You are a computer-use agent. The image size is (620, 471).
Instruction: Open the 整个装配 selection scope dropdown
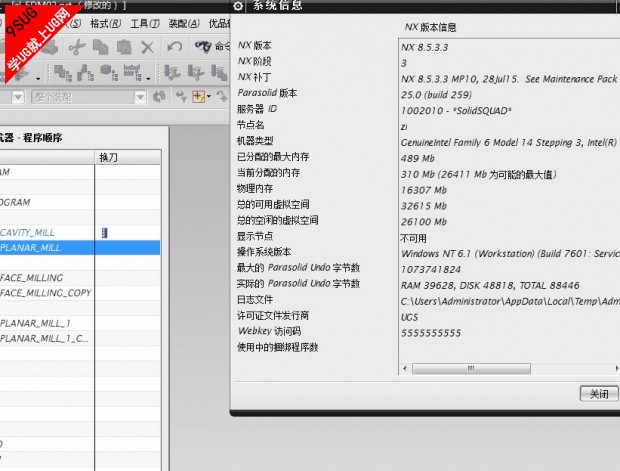click(140, 96)
